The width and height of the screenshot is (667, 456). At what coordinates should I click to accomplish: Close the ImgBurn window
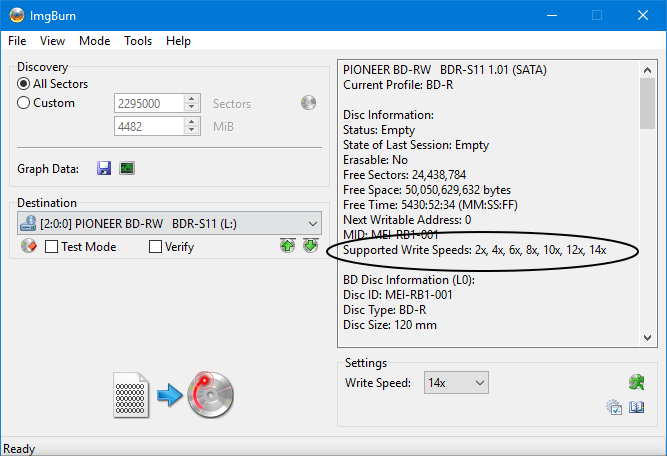(643, 15)
